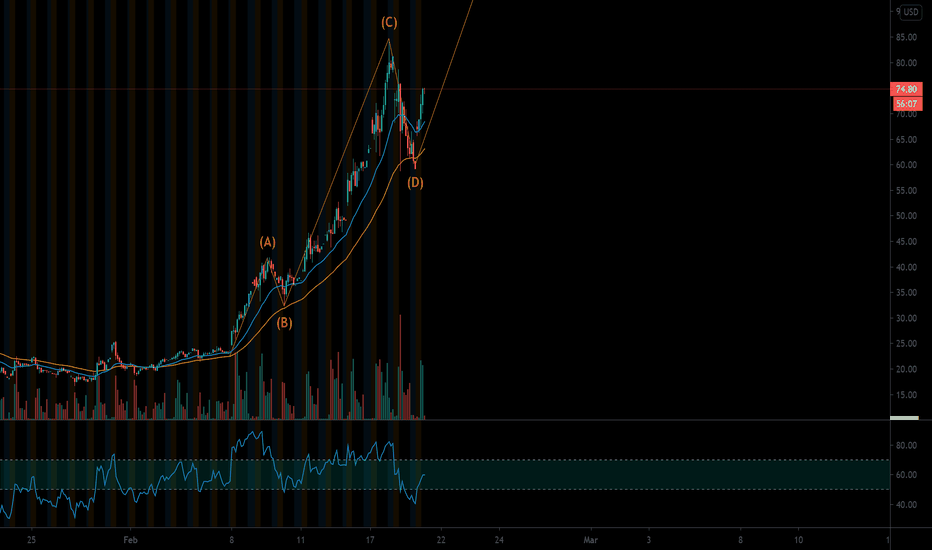Click the 45.00 price axis label
This screenshot has width=932, height=550.
(x=906, y=242)
